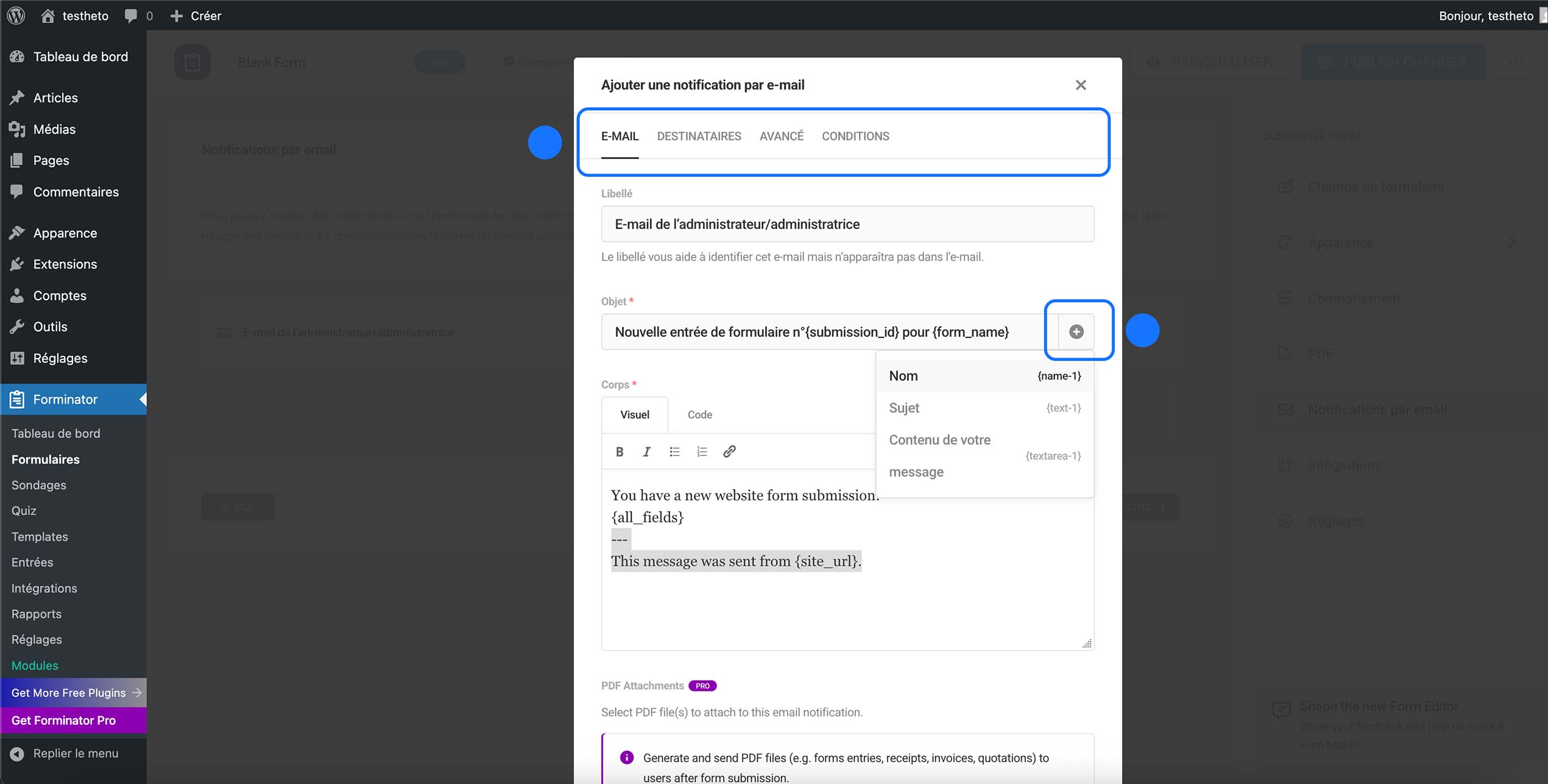Switch to the Code editor tab
Screen dimensions: 1548x784
pos(699,414)
